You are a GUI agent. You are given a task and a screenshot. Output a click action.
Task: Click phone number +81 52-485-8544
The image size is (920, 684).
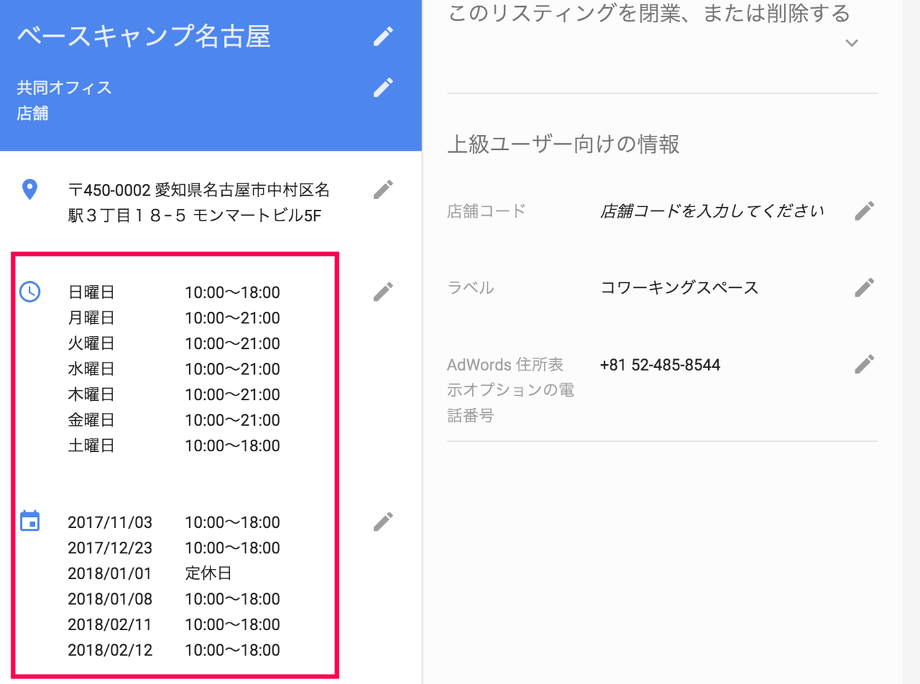660,365
